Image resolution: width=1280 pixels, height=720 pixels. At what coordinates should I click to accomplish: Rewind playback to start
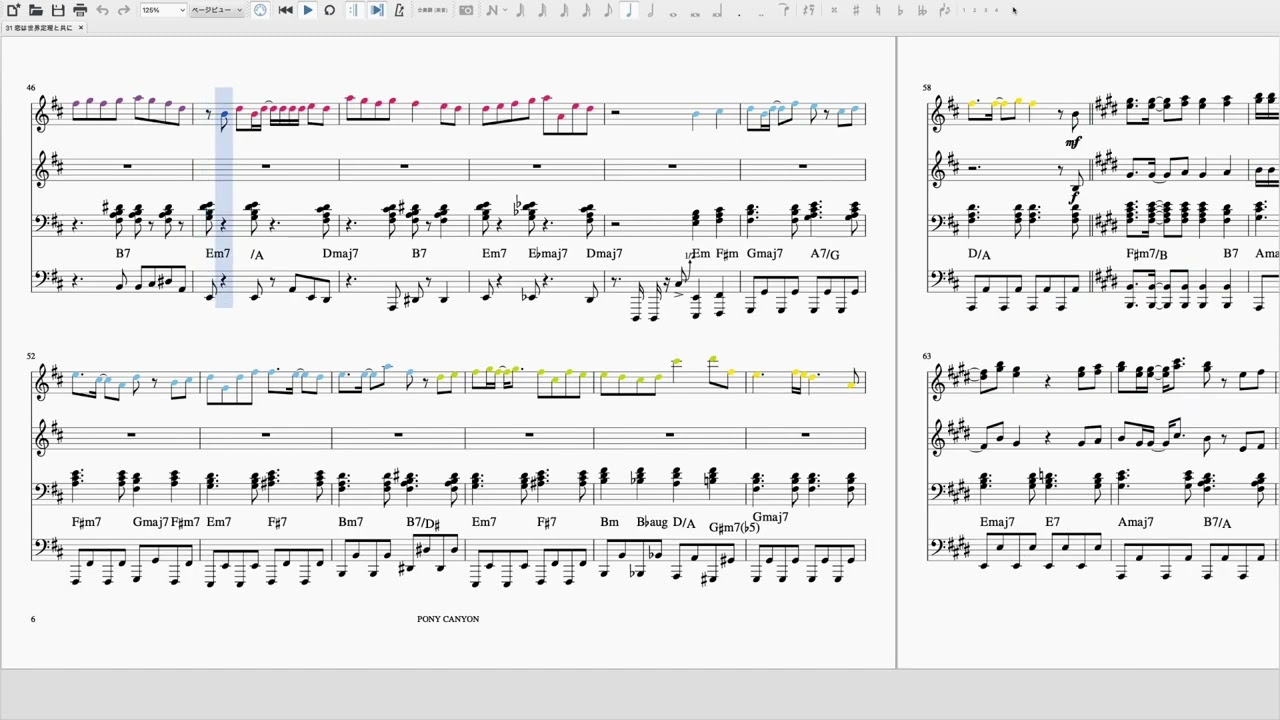tap(285, 10)
